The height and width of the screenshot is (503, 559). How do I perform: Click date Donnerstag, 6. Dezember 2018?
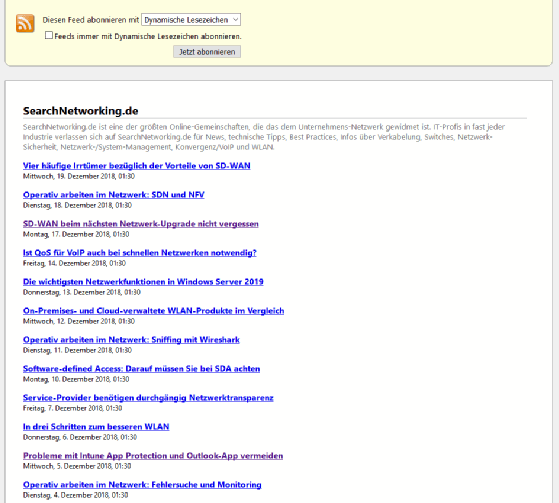(x=80, y=437)
